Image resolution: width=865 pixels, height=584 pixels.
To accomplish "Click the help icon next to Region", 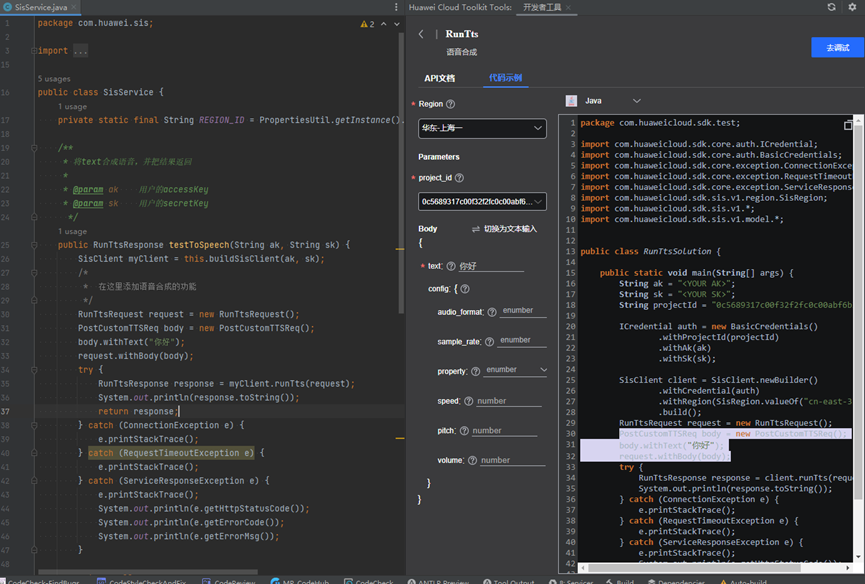I will [451, 104].
